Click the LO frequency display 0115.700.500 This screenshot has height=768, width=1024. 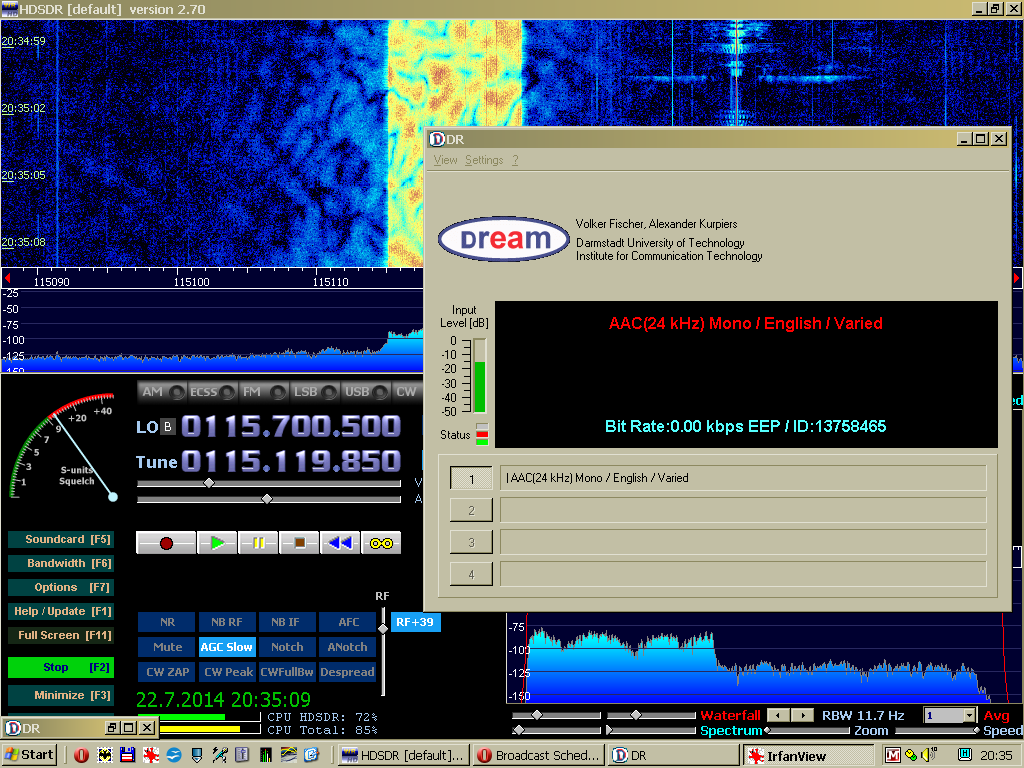click(291, 426)
